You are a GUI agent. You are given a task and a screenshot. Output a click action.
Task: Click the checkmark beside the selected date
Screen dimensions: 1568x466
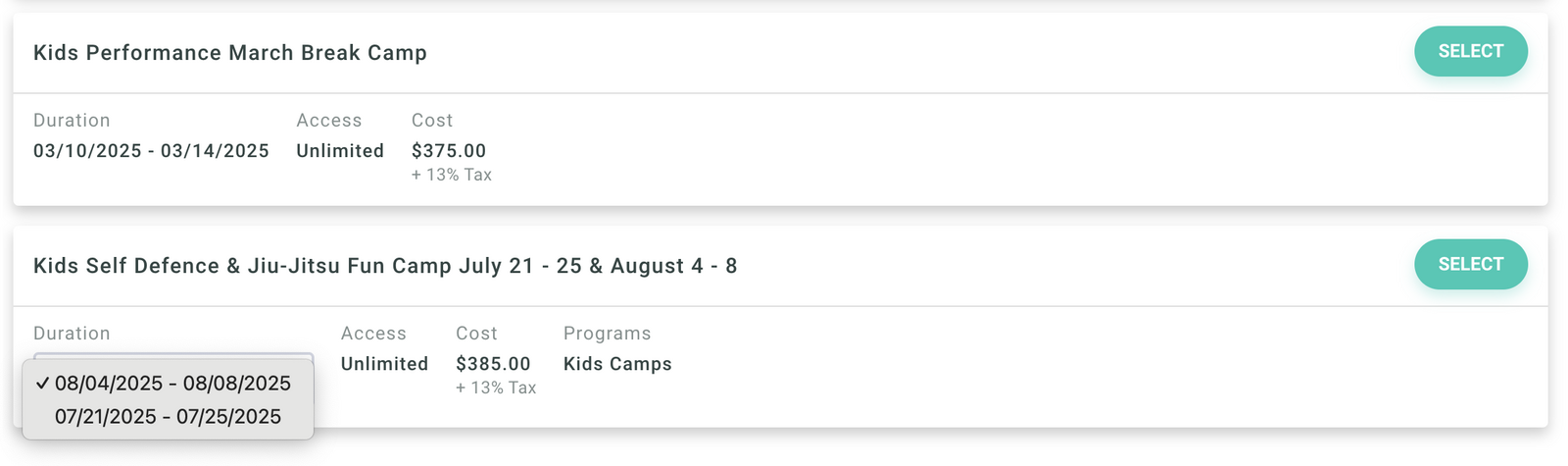42,384
